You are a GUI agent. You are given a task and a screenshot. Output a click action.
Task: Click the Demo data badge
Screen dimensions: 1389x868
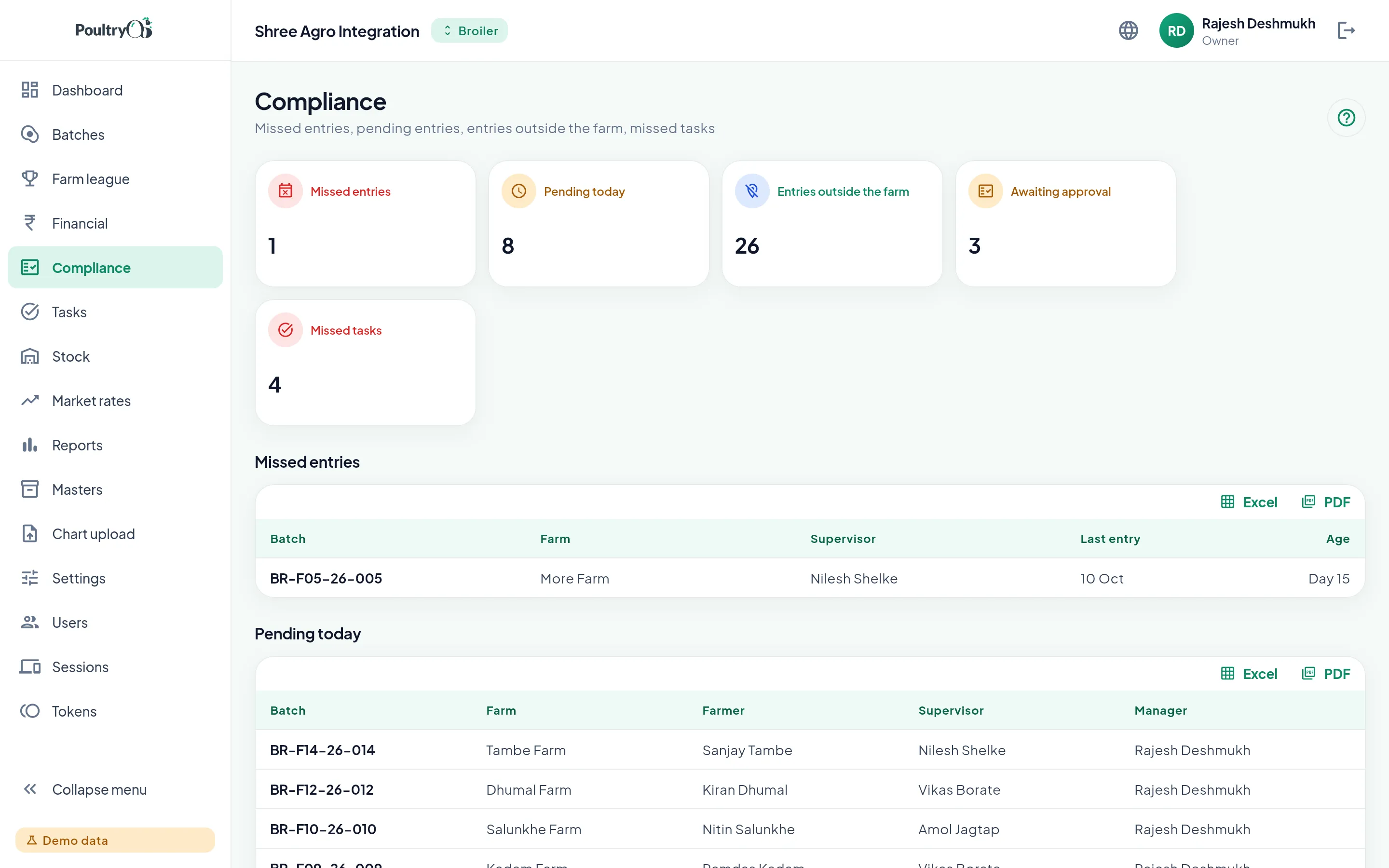(115, 840)
